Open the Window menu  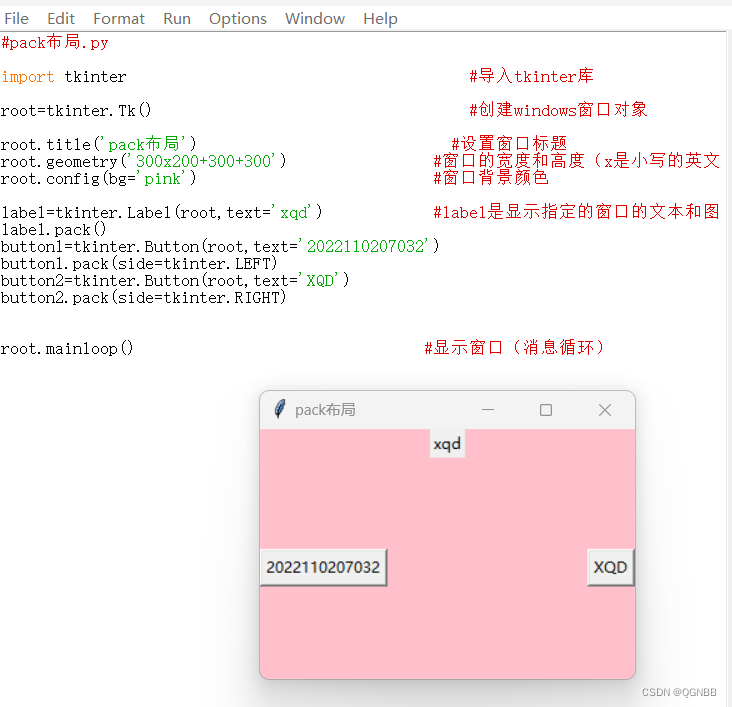click(315, 19)
